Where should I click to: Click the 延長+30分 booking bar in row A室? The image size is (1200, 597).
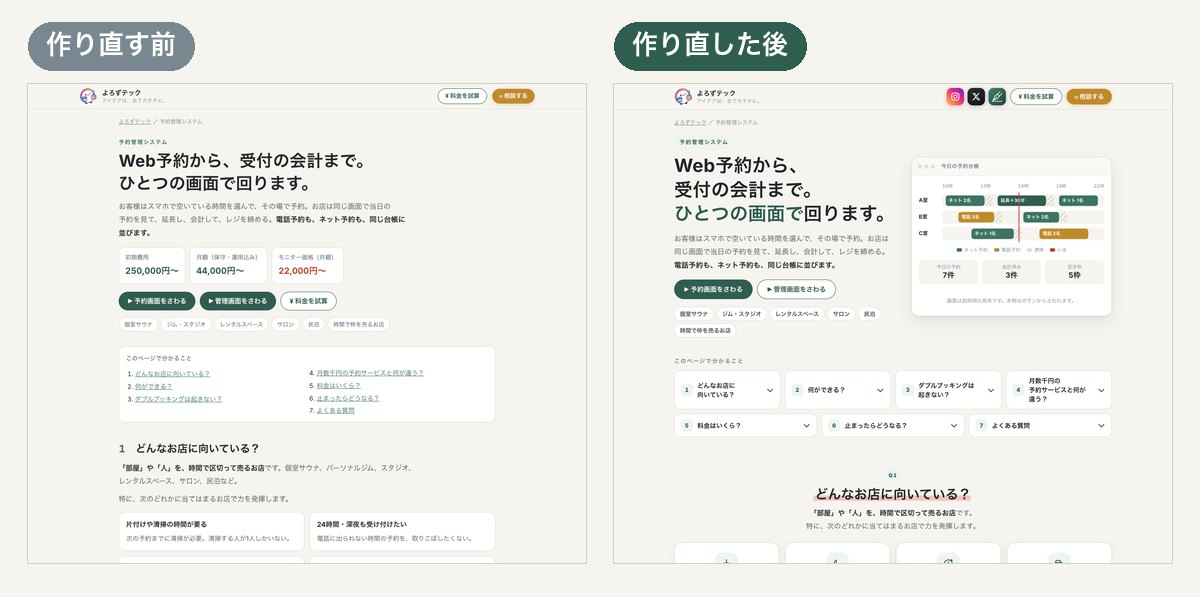point(1022,200)
